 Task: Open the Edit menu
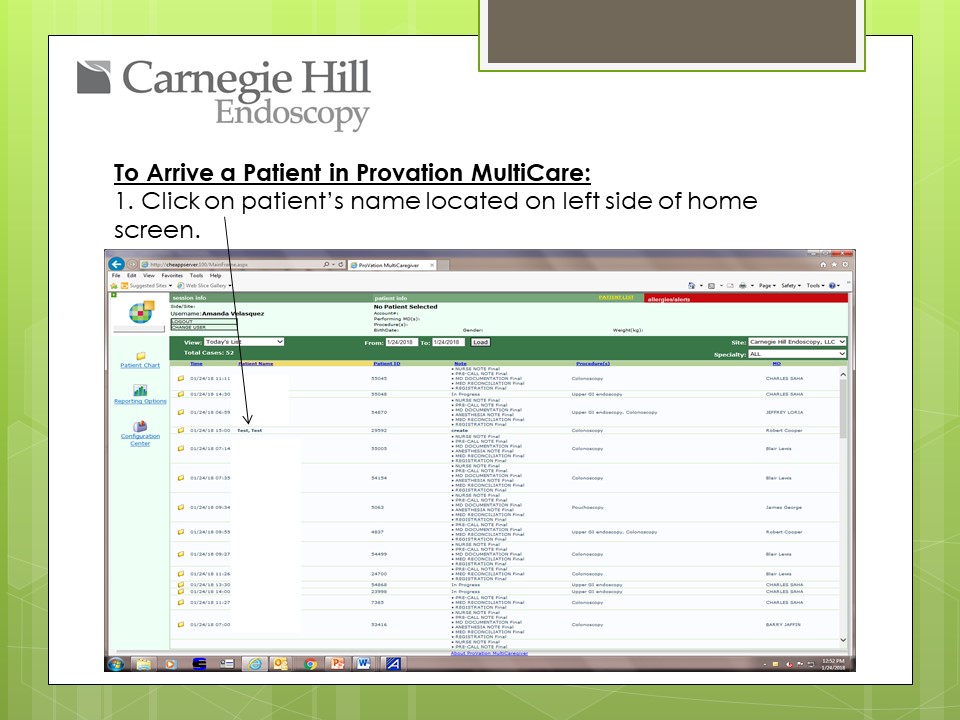132,276
